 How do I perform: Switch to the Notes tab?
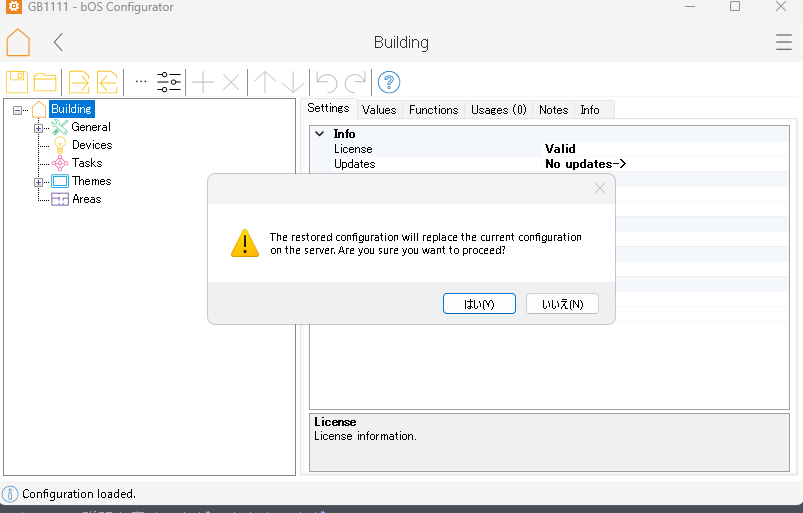(554, 110)
